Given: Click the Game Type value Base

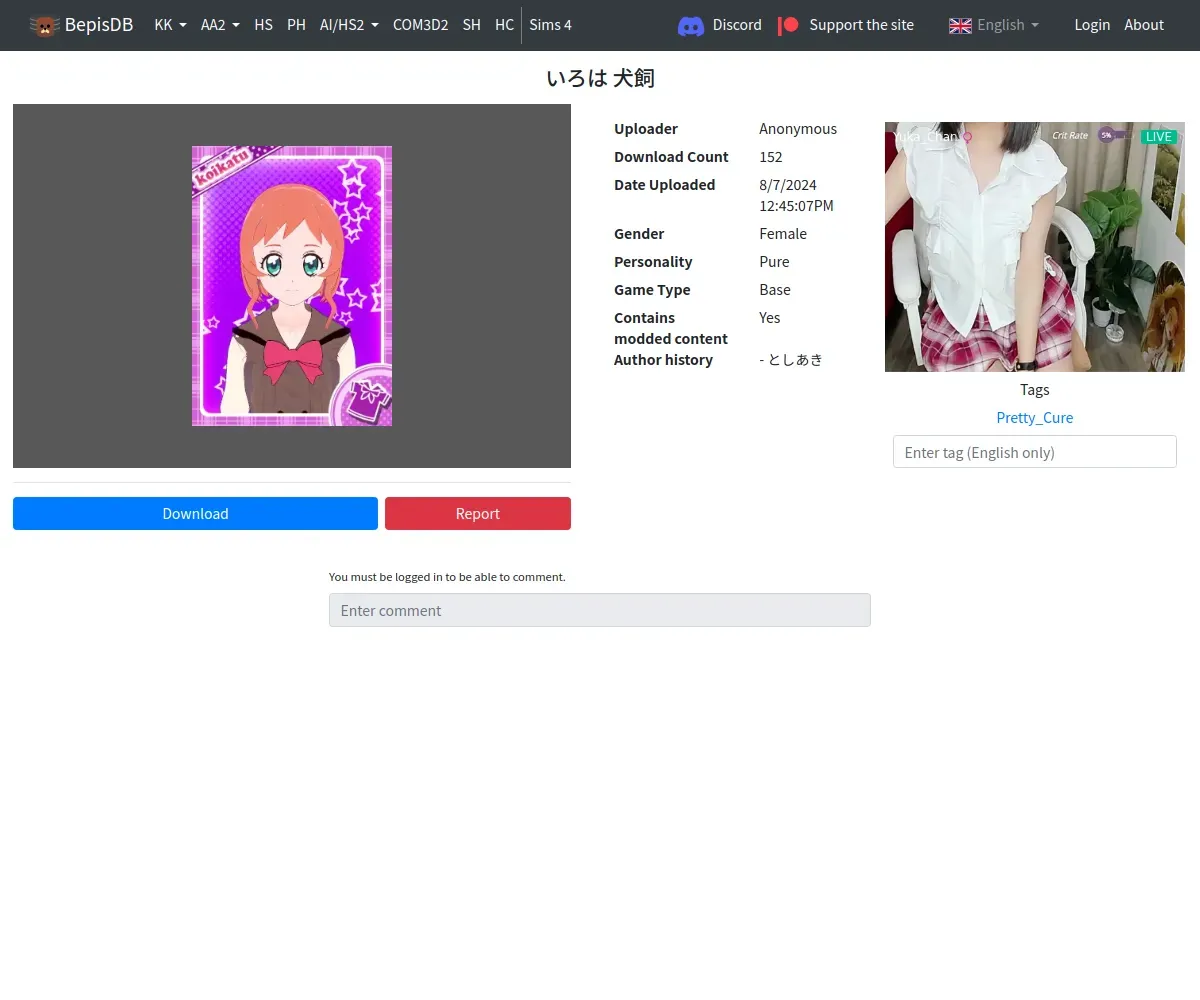Looking at the screenshot, I should click(775, 290).
